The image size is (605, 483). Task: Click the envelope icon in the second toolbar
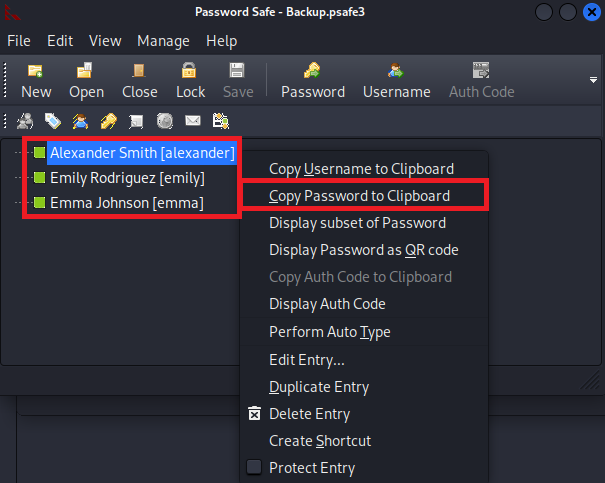click(x=193, y=121)
